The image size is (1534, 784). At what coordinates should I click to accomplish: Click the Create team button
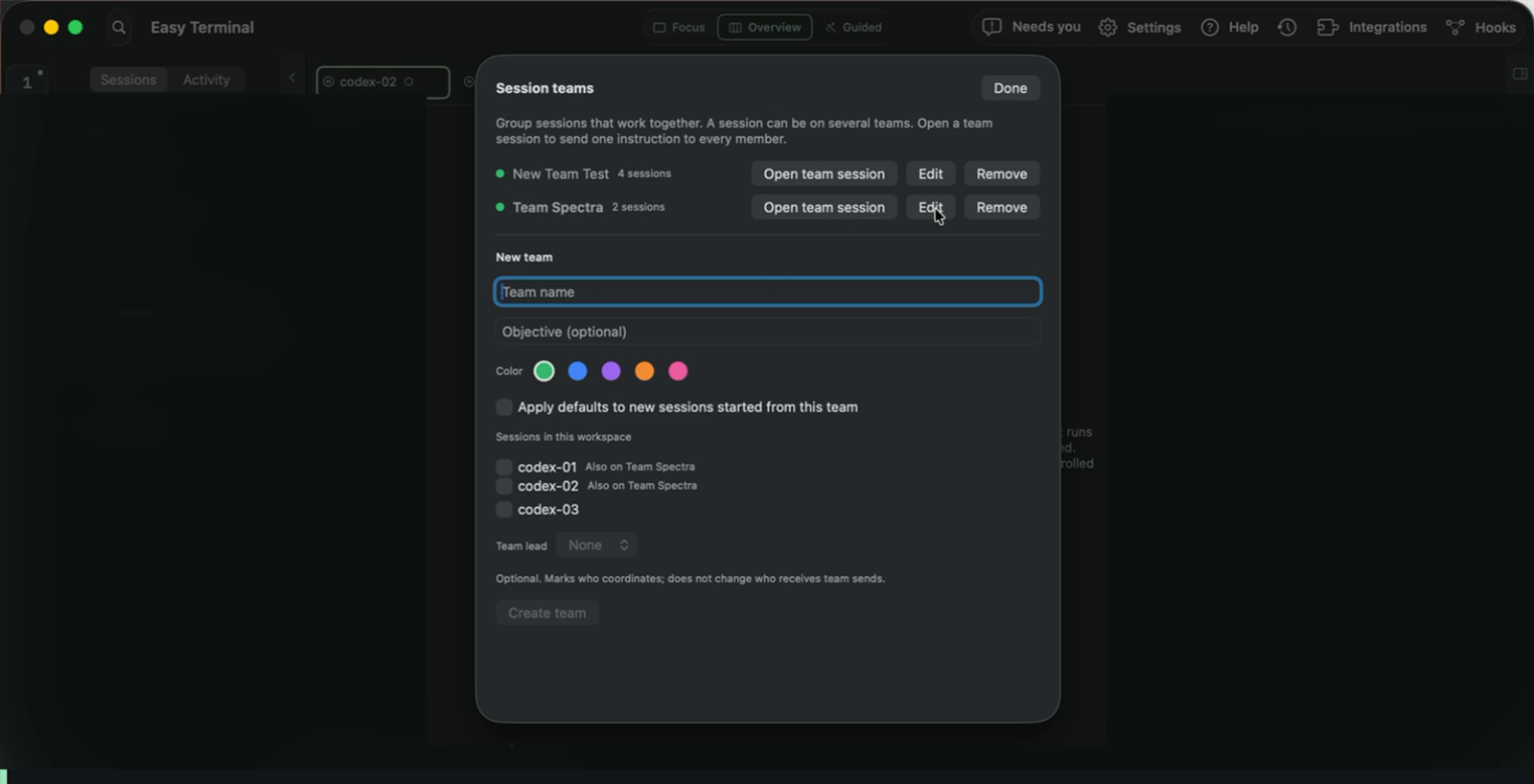coord(546,613)
